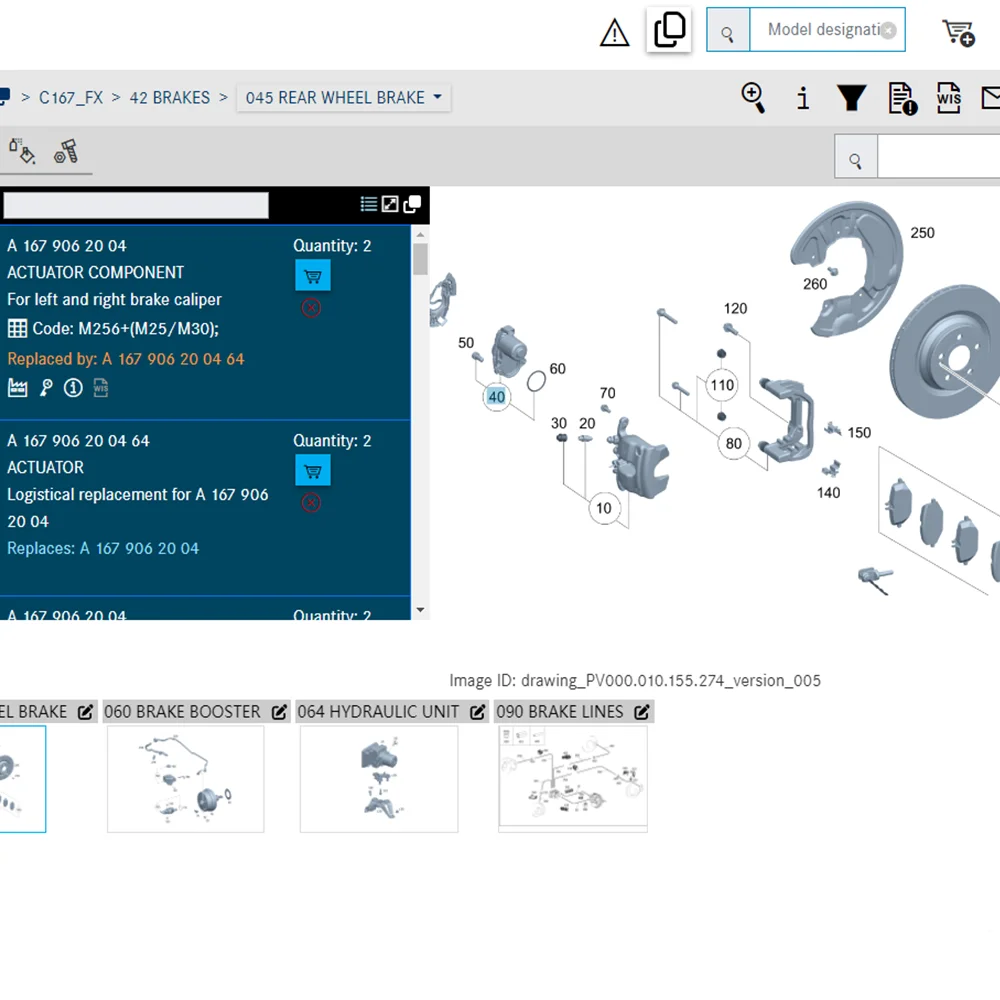Screen dimensions: 1000x1000
Task: Select callout 110 in drawing
Action: pyautogui.click(x=722, y=385)
